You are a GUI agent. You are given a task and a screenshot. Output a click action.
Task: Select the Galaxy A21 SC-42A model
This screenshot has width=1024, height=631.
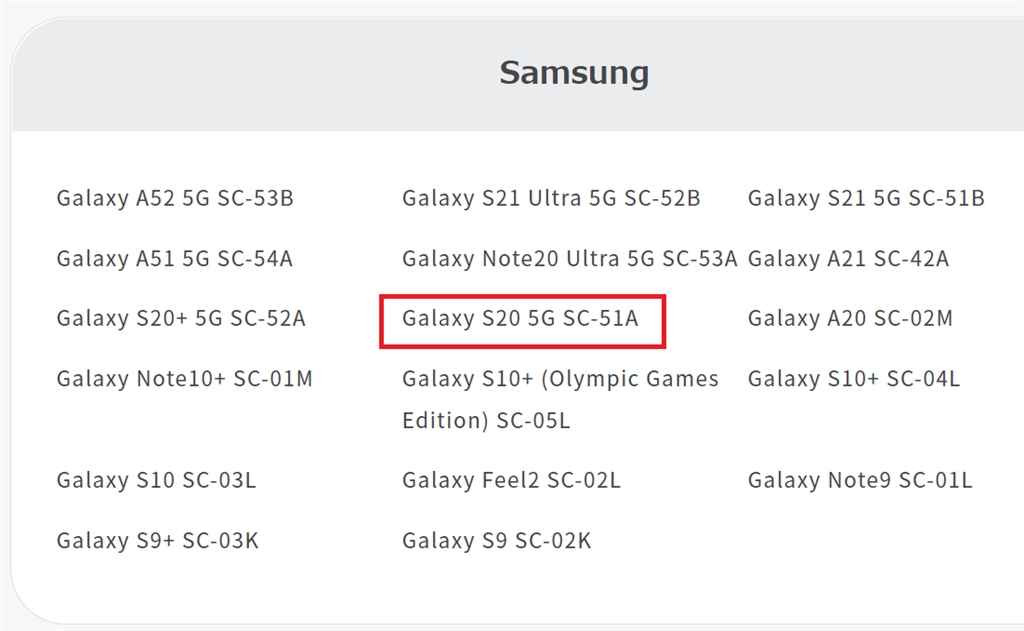[x=848, y=259]
